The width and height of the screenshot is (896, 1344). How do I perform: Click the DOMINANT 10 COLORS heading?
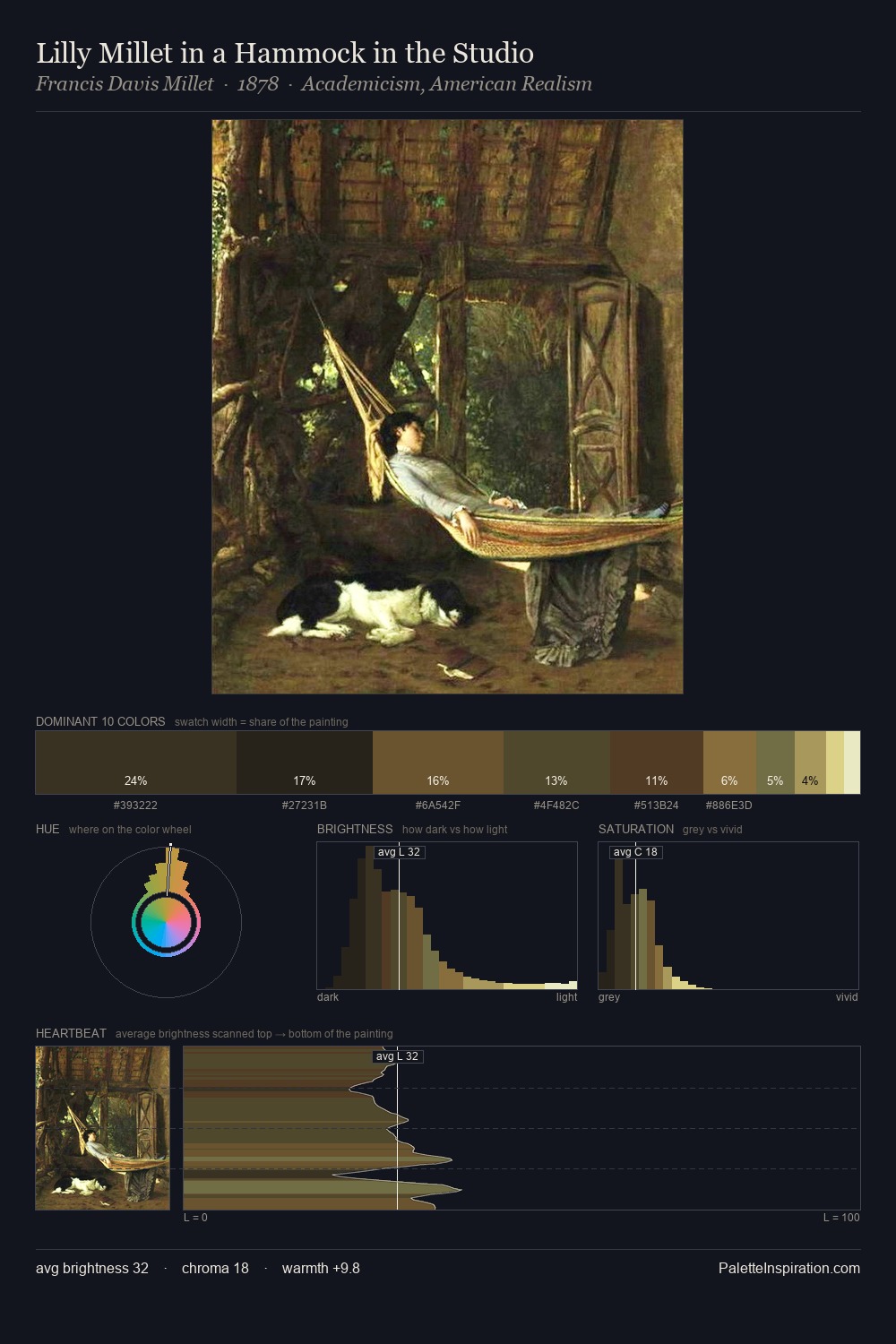(100, 721)
